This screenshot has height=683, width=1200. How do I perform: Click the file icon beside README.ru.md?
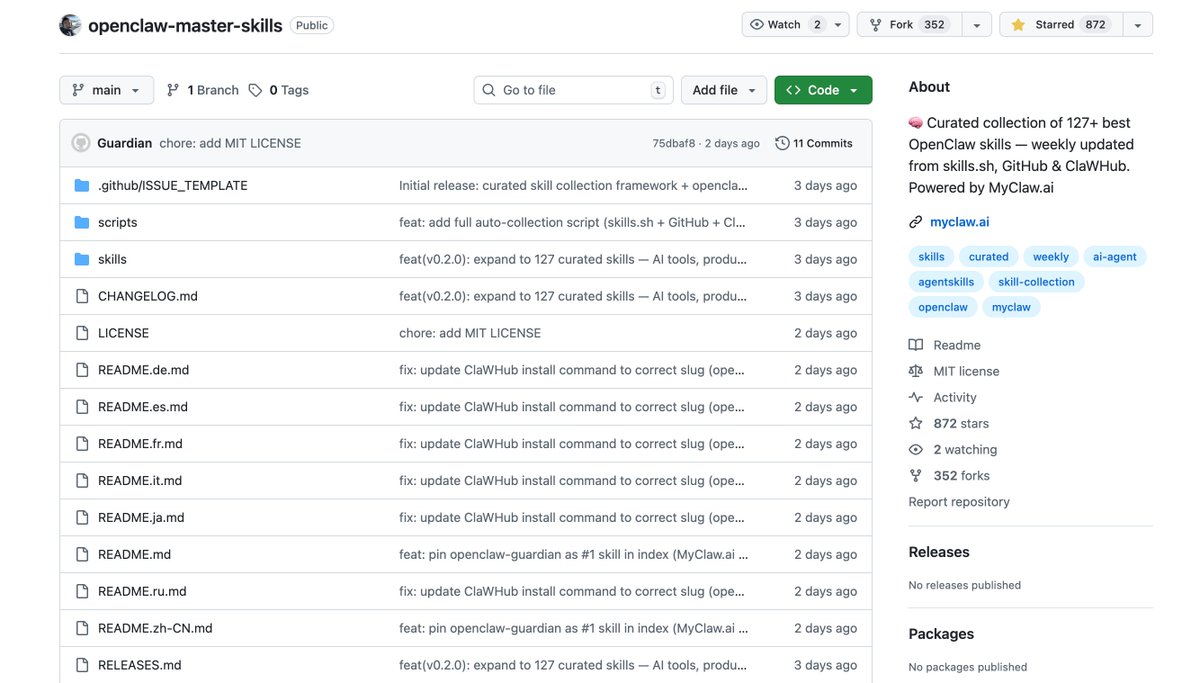(x=82, y=591)
